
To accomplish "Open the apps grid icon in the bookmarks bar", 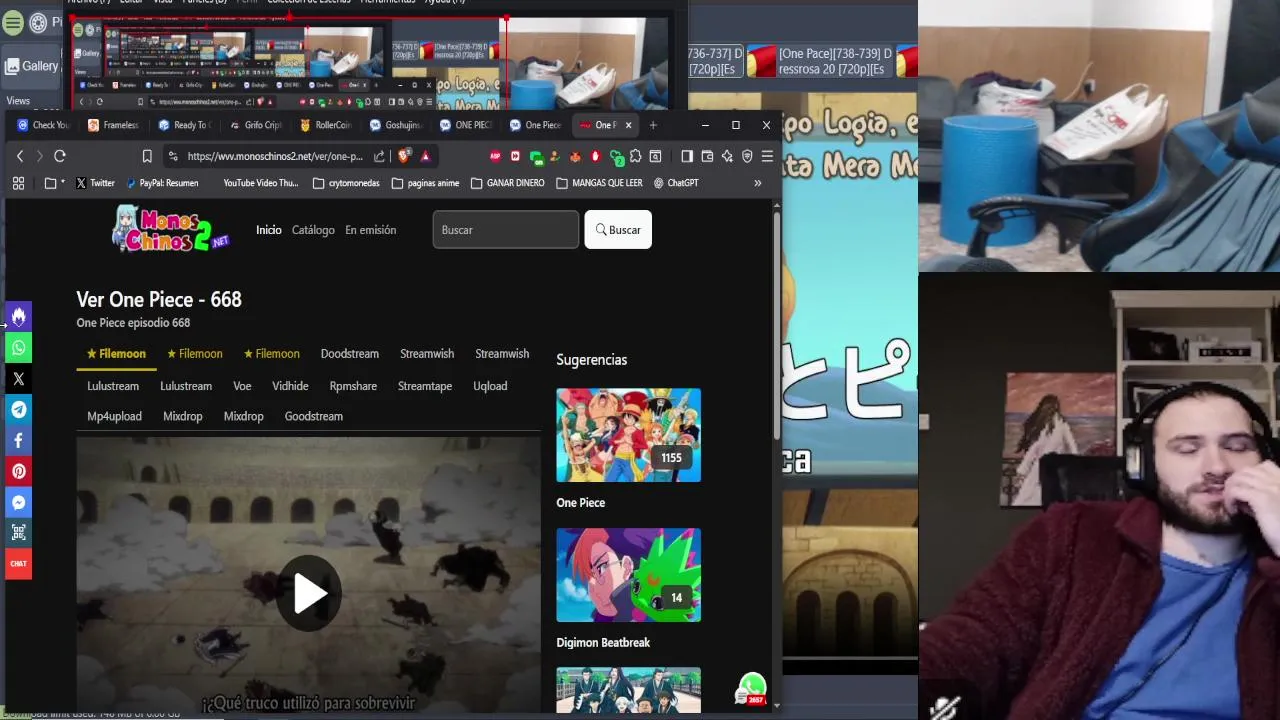I will [x=18, y=183].
